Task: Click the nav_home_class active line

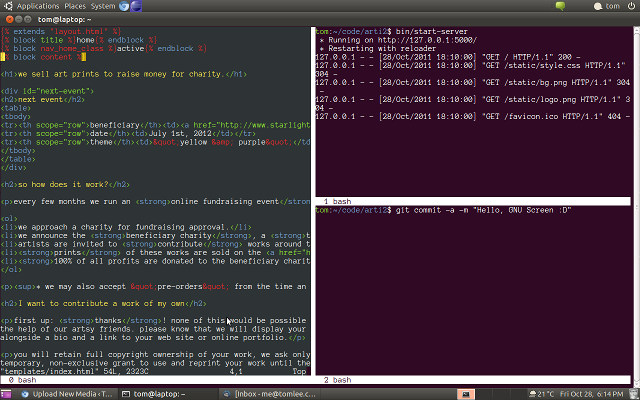Action: tap(104, 49)
